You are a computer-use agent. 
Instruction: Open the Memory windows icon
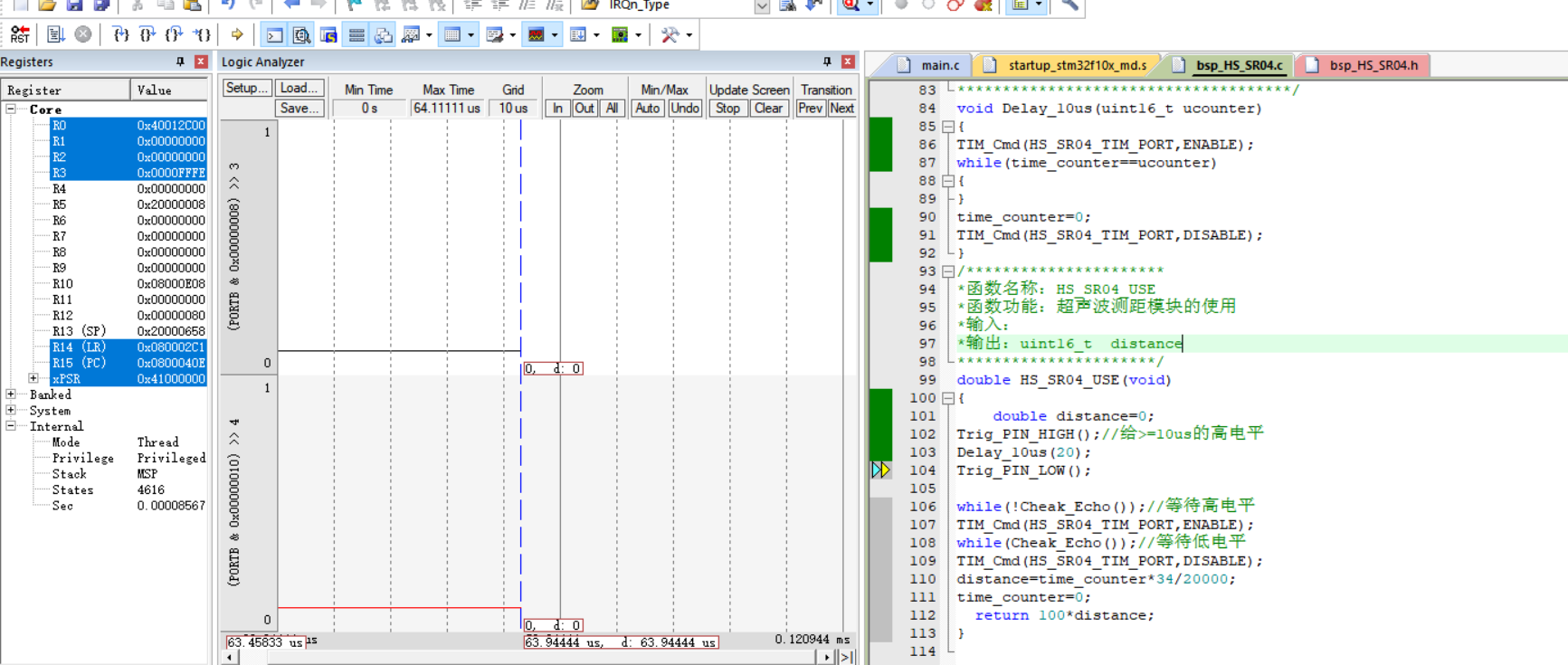[x=452, y=34]
